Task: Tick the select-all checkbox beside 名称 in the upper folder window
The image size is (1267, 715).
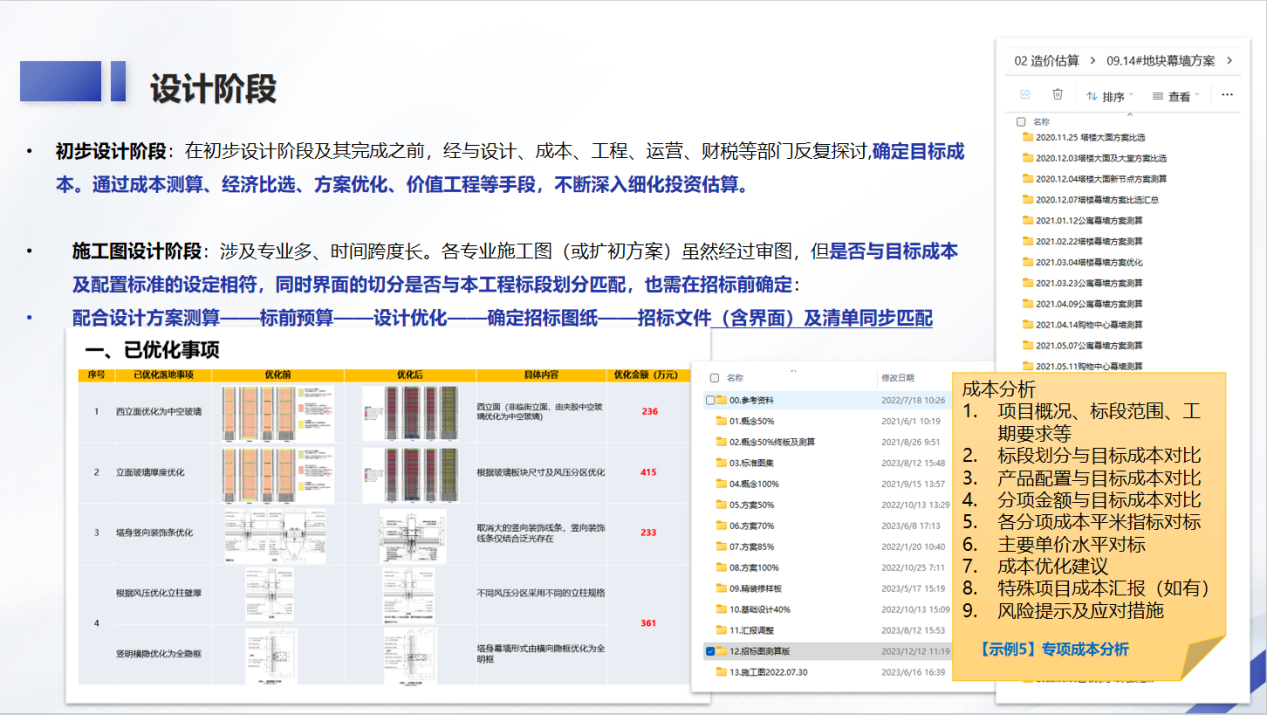Action: click(x=1021, y=121)
